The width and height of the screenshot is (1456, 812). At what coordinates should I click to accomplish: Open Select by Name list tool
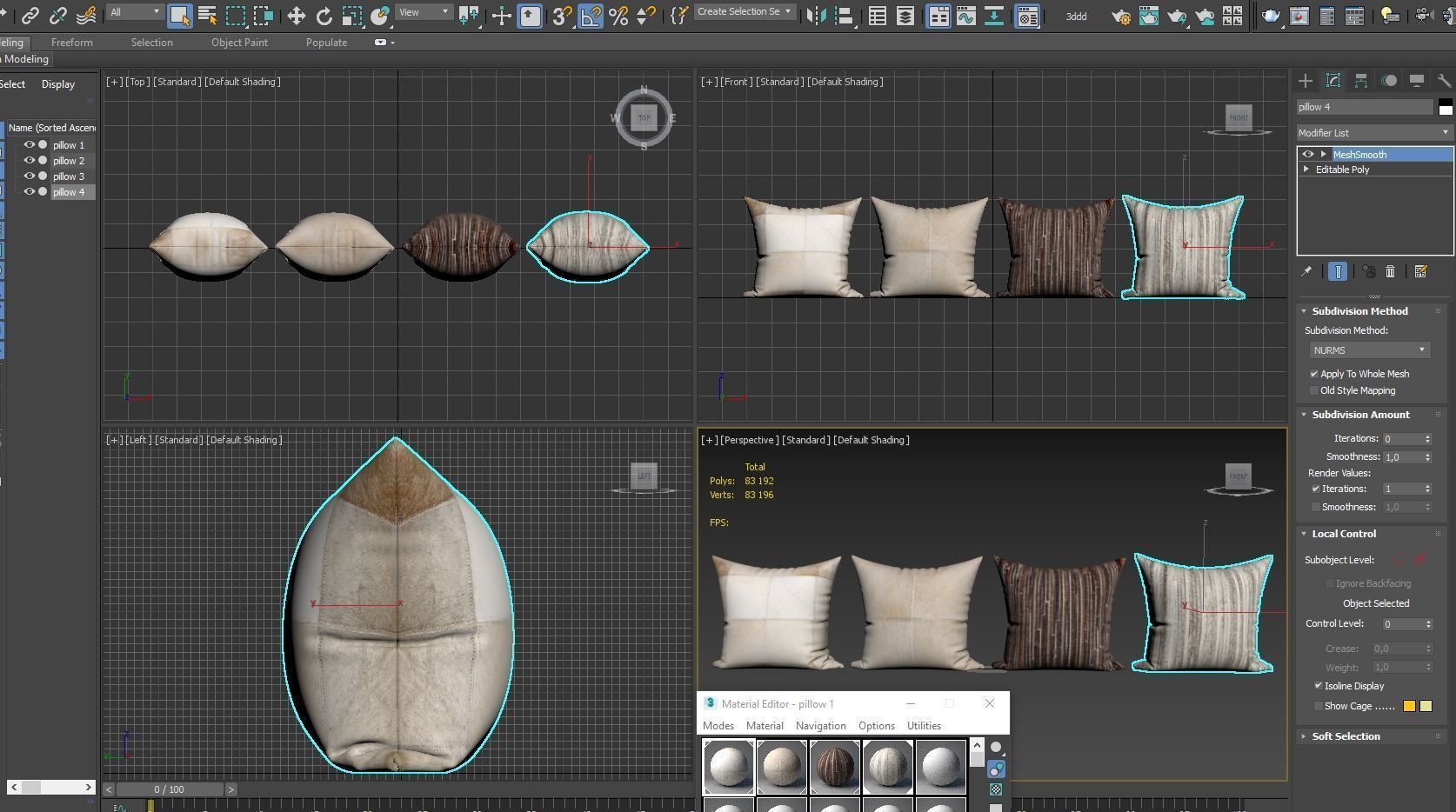point(207,16)
